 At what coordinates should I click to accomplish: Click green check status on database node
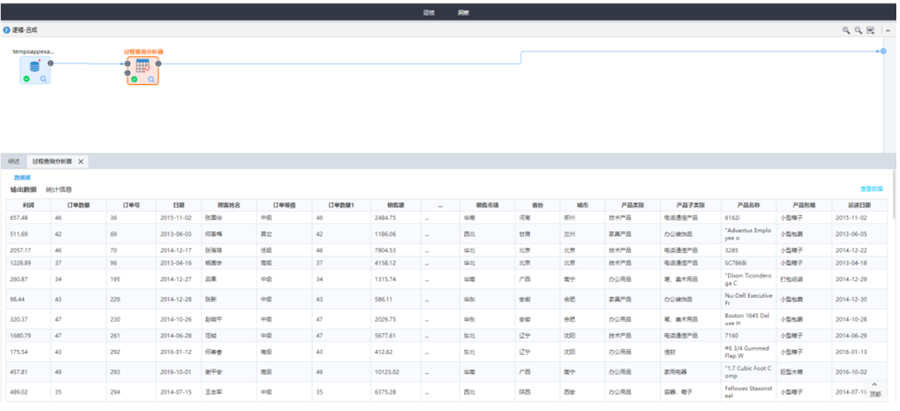(27, 79)
